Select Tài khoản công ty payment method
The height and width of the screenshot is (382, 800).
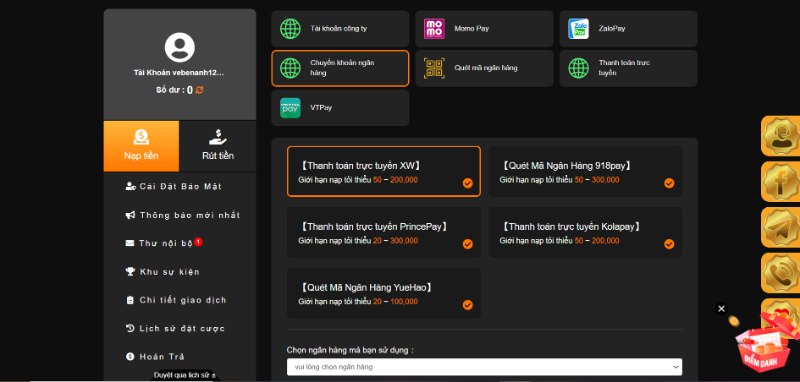click(x=340, y=29)
